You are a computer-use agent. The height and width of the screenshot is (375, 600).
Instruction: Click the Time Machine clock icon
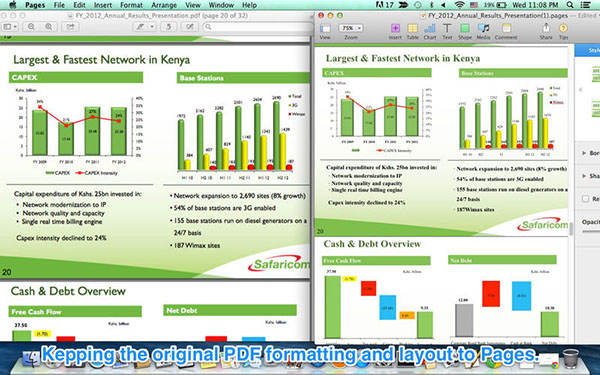tap(418, 5)
